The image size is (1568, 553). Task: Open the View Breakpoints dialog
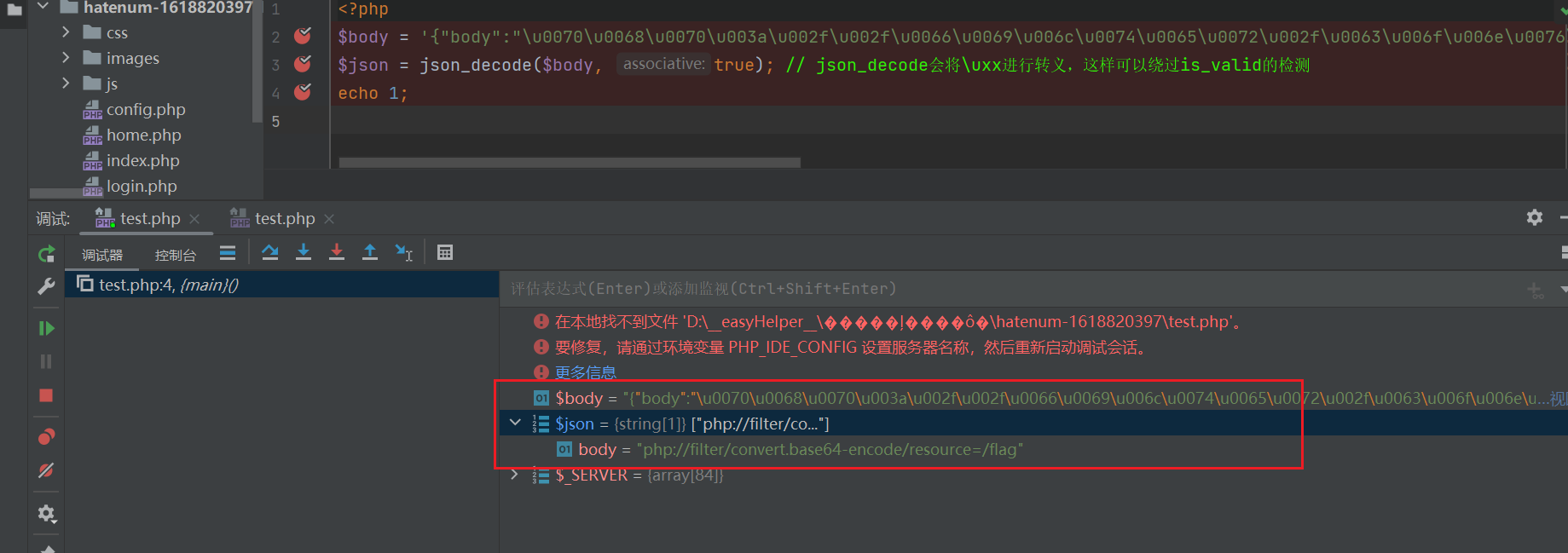click(46, 437)
